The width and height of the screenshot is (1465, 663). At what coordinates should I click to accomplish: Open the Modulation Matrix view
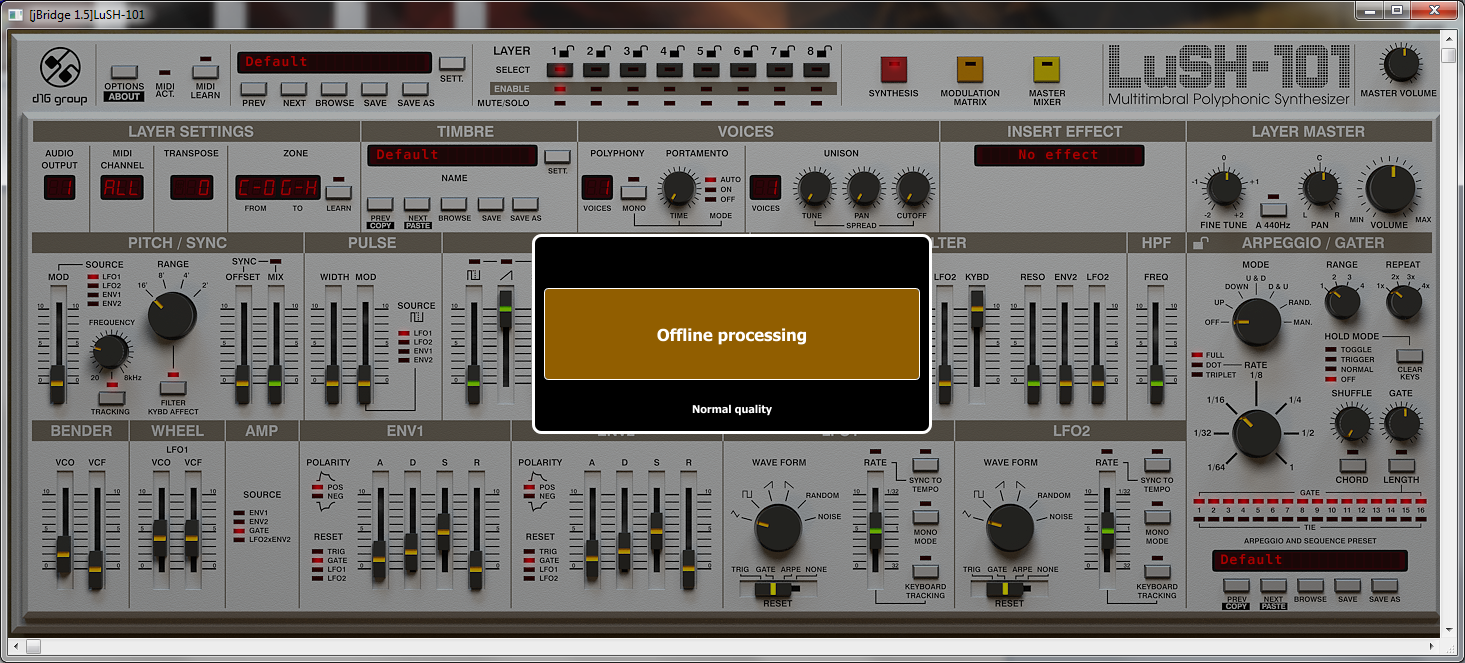970,69
